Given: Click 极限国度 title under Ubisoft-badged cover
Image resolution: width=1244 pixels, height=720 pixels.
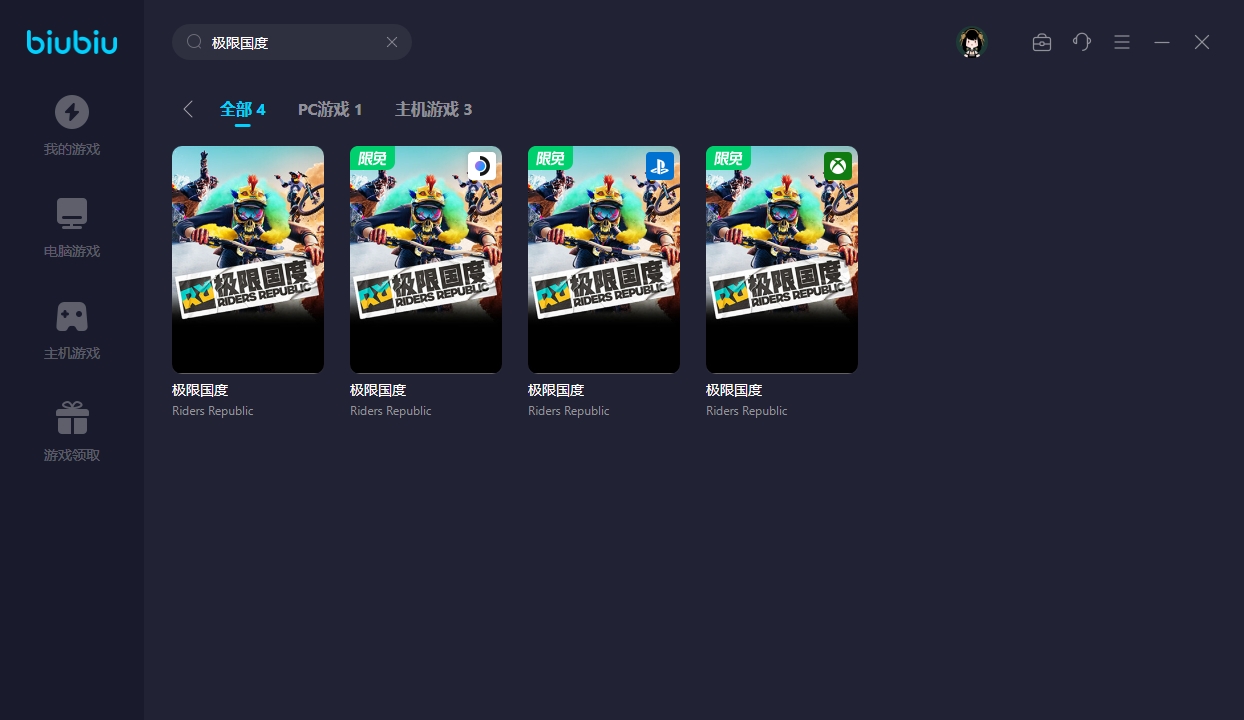Looking at the screenshot, I should coord(378,390).
